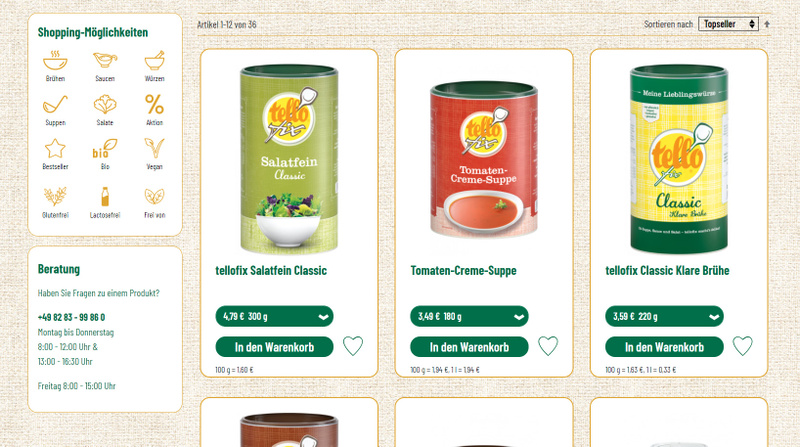Select the Salate lettuce icon
Viewport: 800px width, 447px height.
tap(105, 105)
